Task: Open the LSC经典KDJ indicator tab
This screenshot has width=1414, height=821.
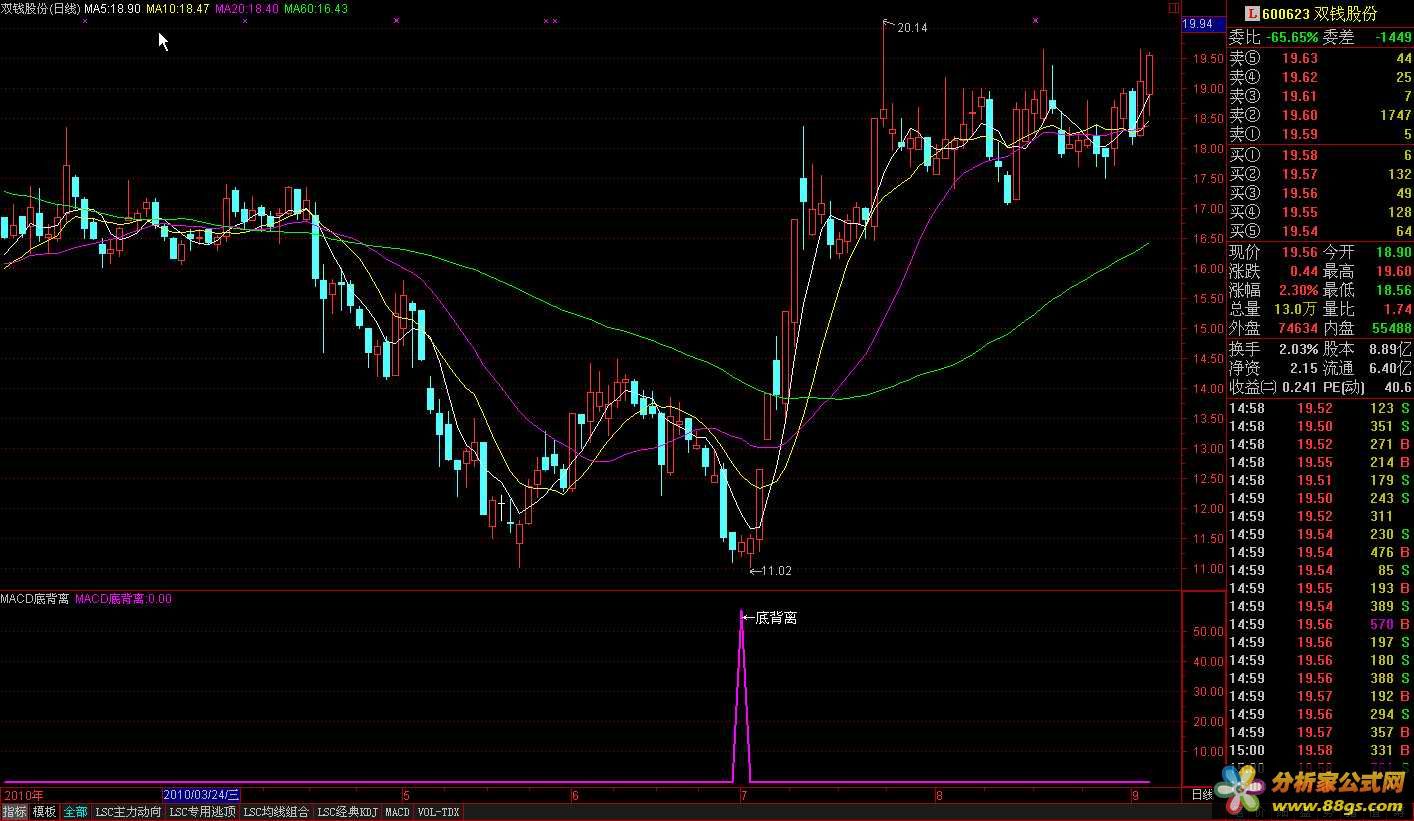Action: point(348,812)
